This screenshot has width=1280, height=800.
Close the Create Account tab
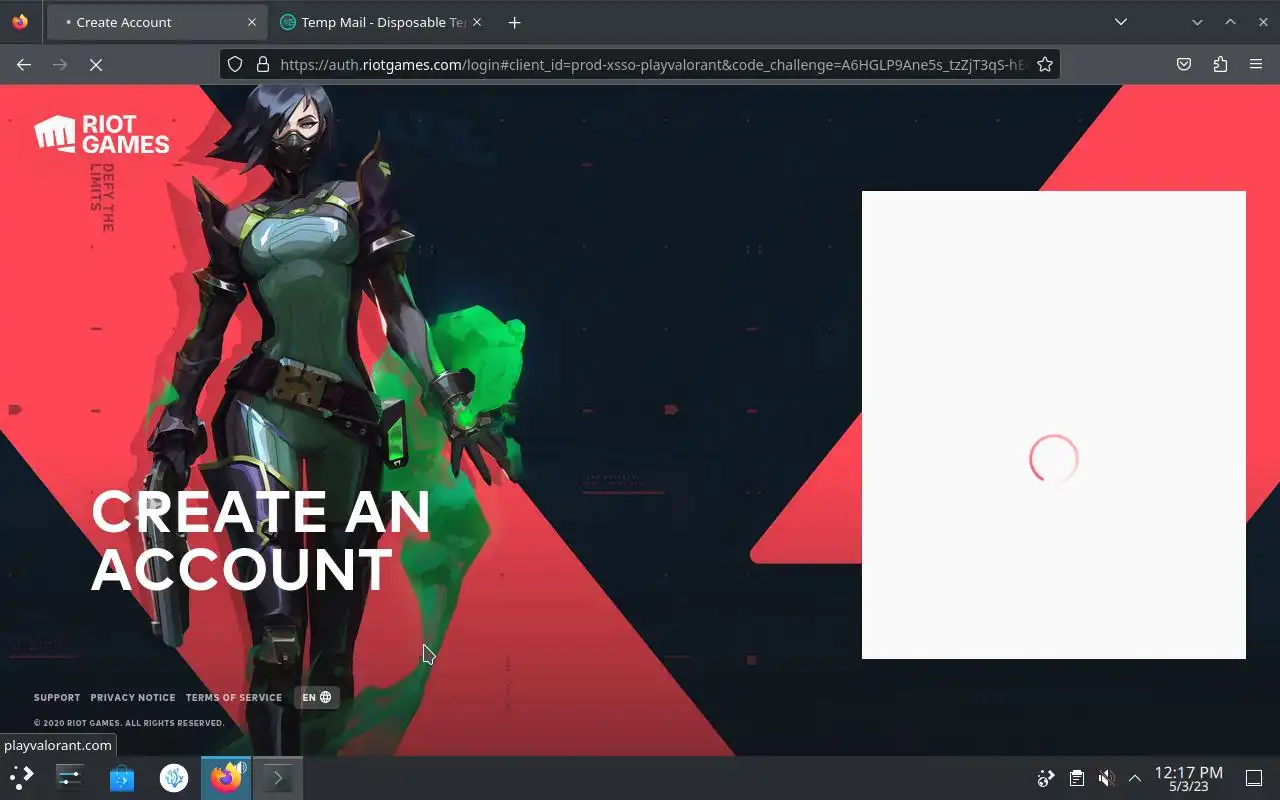pos(252,22)
